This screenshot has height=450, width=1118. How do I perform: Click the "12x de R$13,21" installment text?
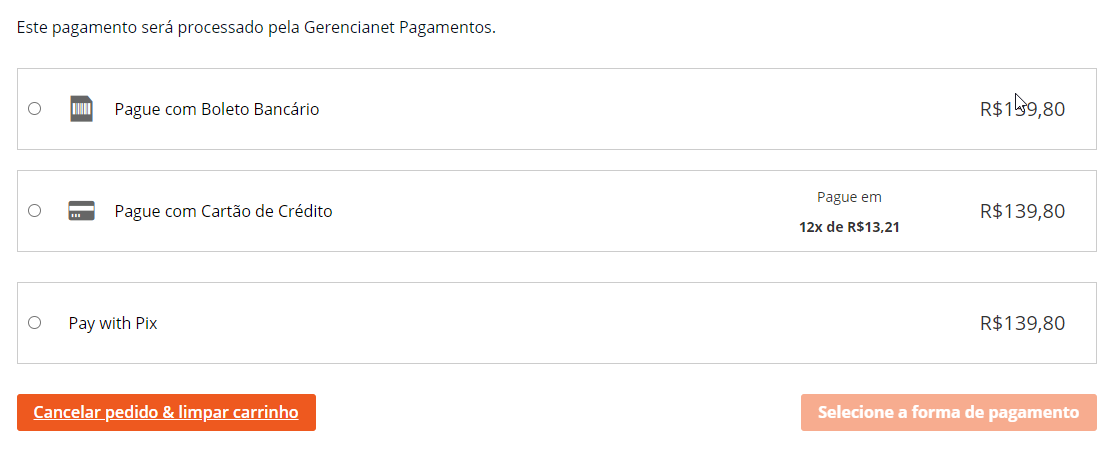(x=849, y=227)
